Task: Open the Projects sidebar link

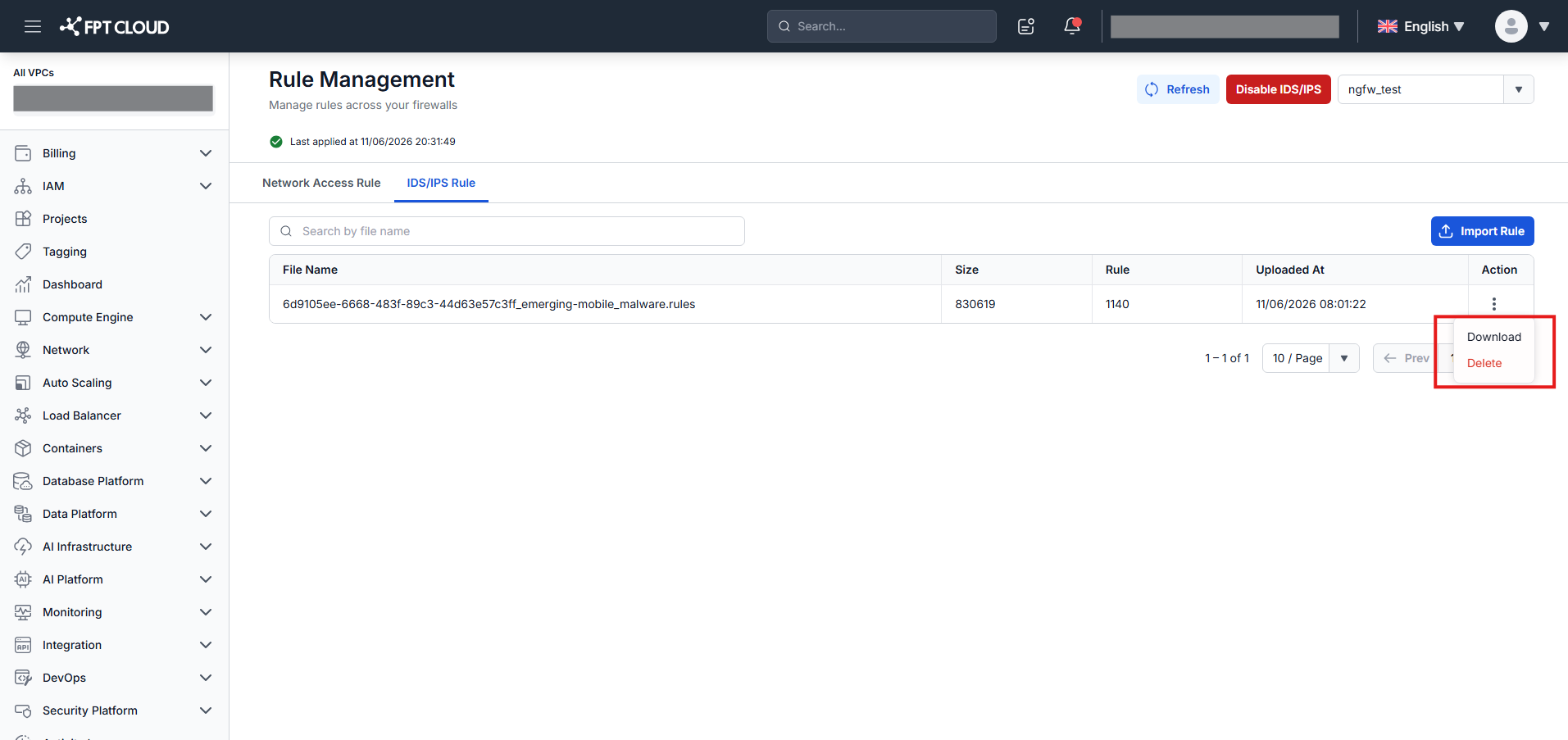Action: click(x=65, y=219)
